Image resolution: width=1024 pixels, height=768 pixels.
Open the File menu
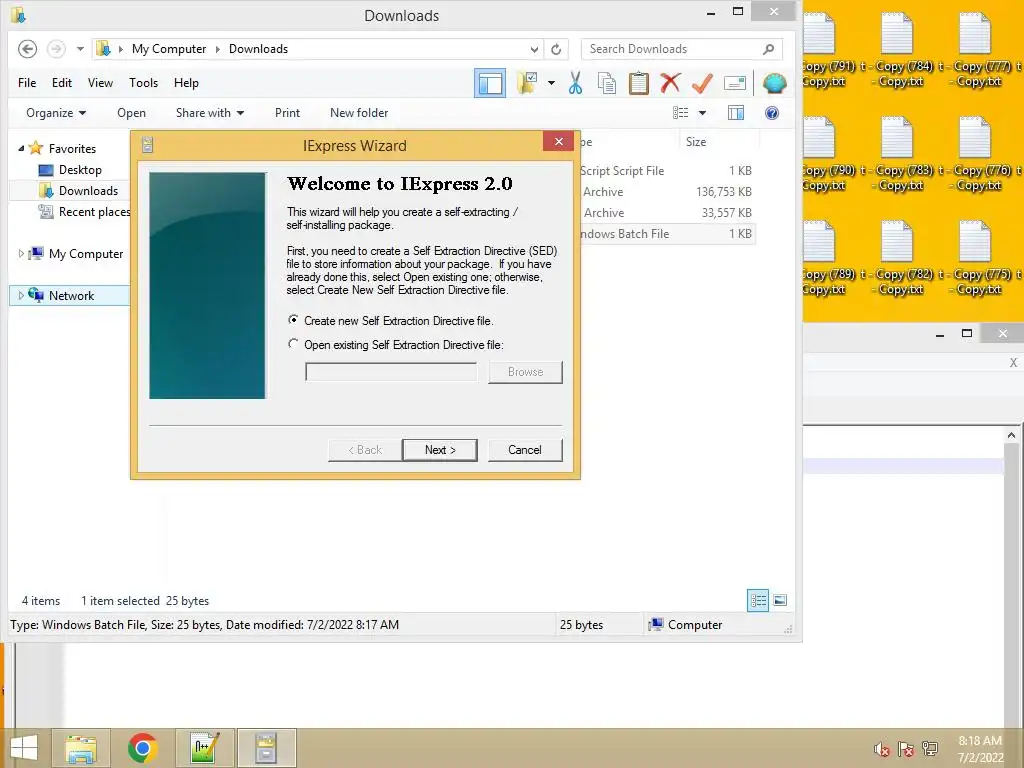point(27,83)
